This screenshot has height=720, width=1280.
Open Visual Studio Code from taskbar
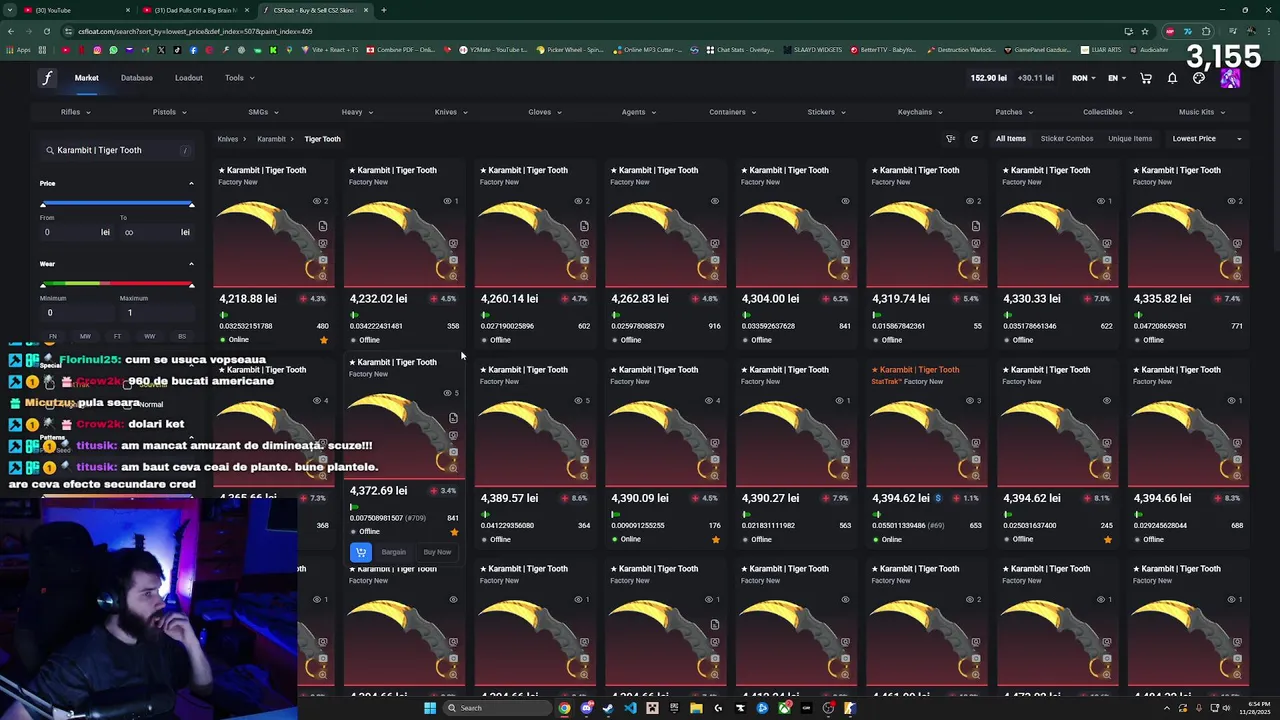tap(630, 708)
